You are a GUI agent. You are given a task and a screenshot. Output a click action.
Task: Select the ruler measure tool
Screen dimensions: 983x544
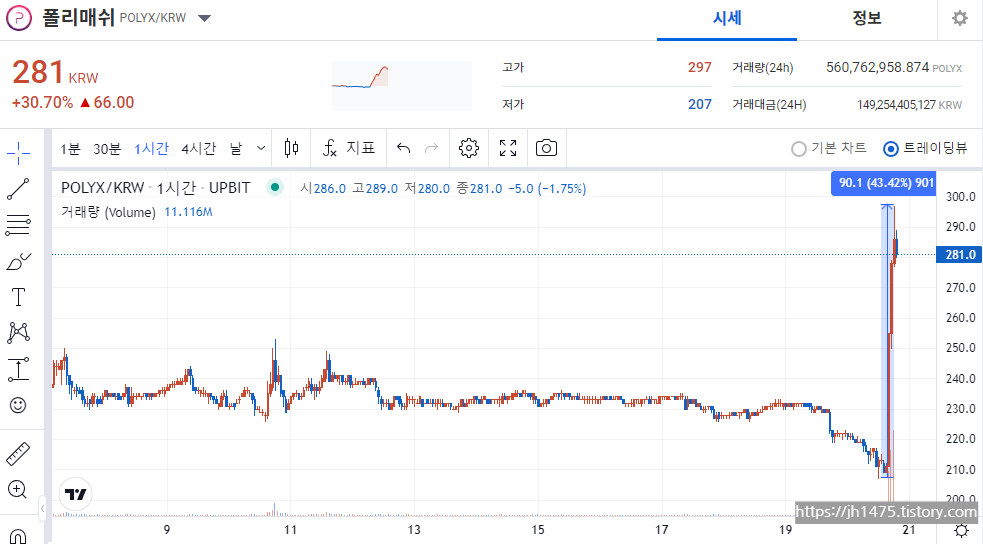point(18,454)
